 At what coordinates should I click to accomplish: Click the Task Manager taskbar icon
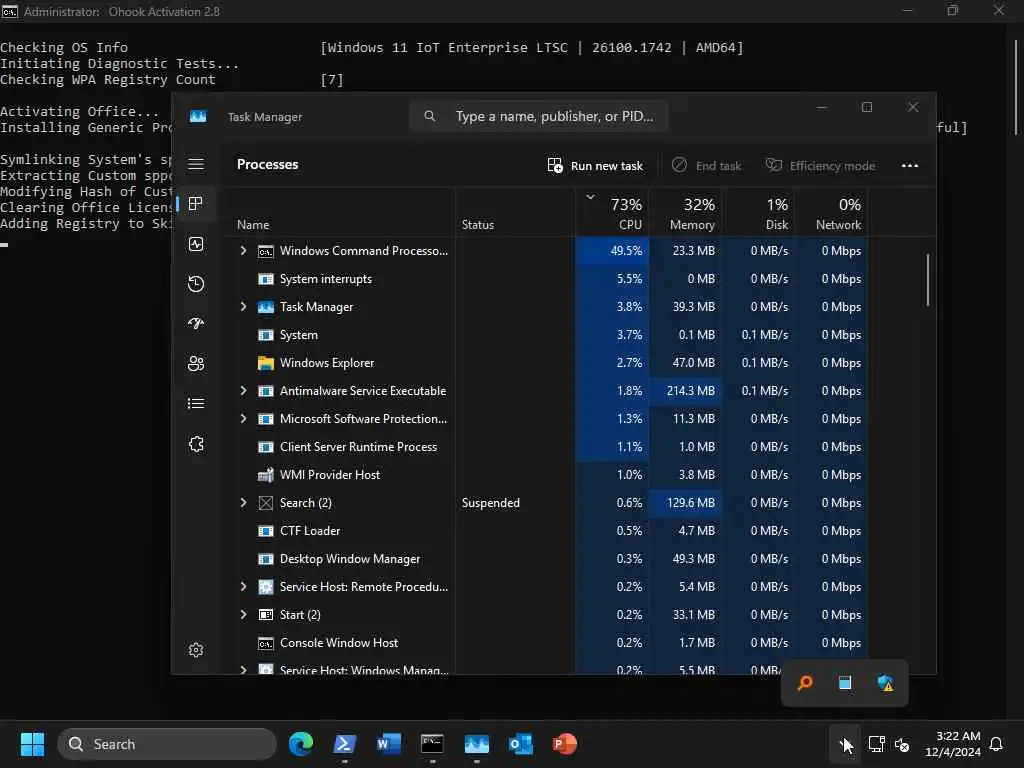[x=477, y=744]
